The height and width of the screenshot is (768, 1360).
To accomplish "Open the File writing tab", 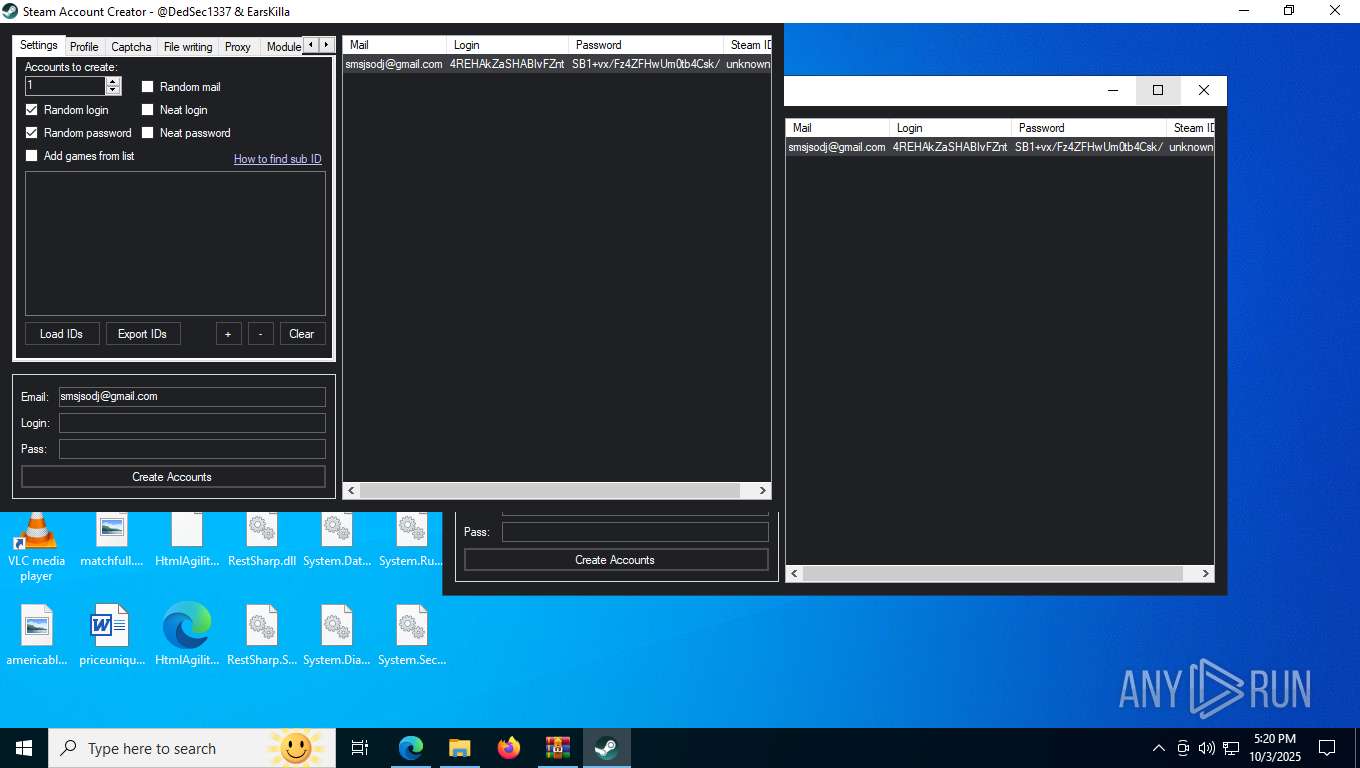I will (188, 47).
